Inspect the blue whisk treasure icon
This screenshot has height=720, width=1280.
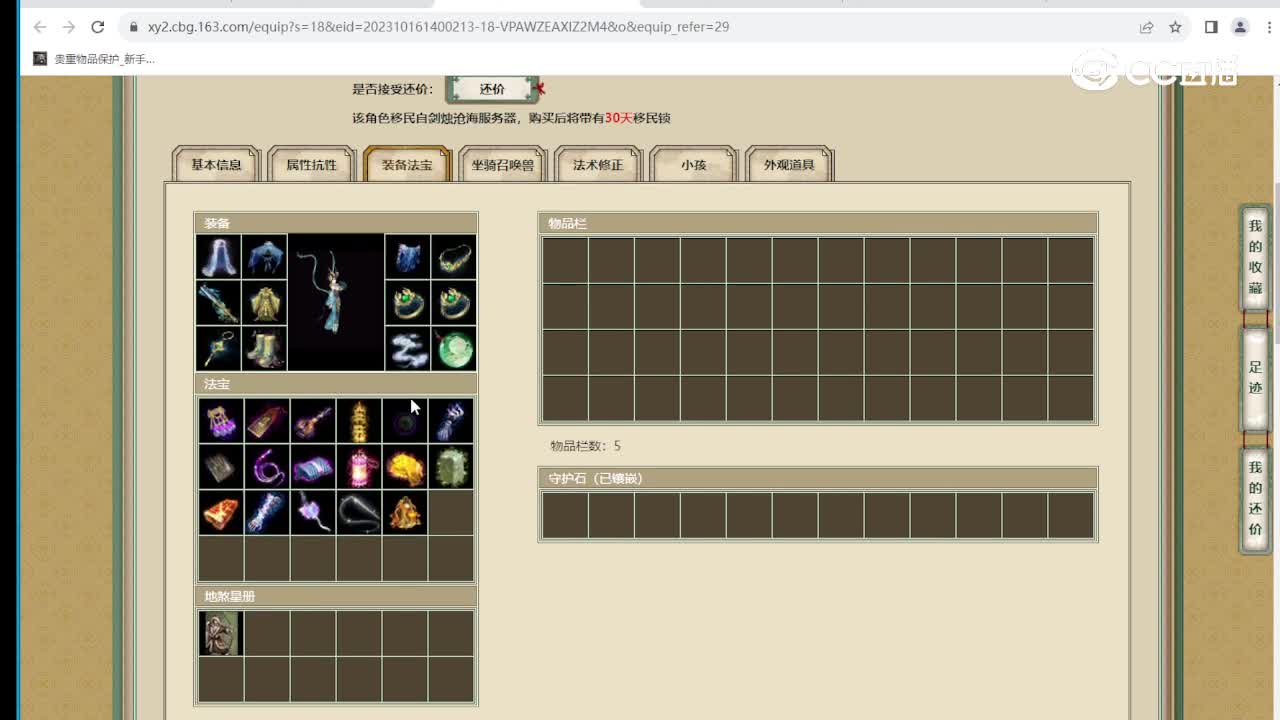pos(451,421)
